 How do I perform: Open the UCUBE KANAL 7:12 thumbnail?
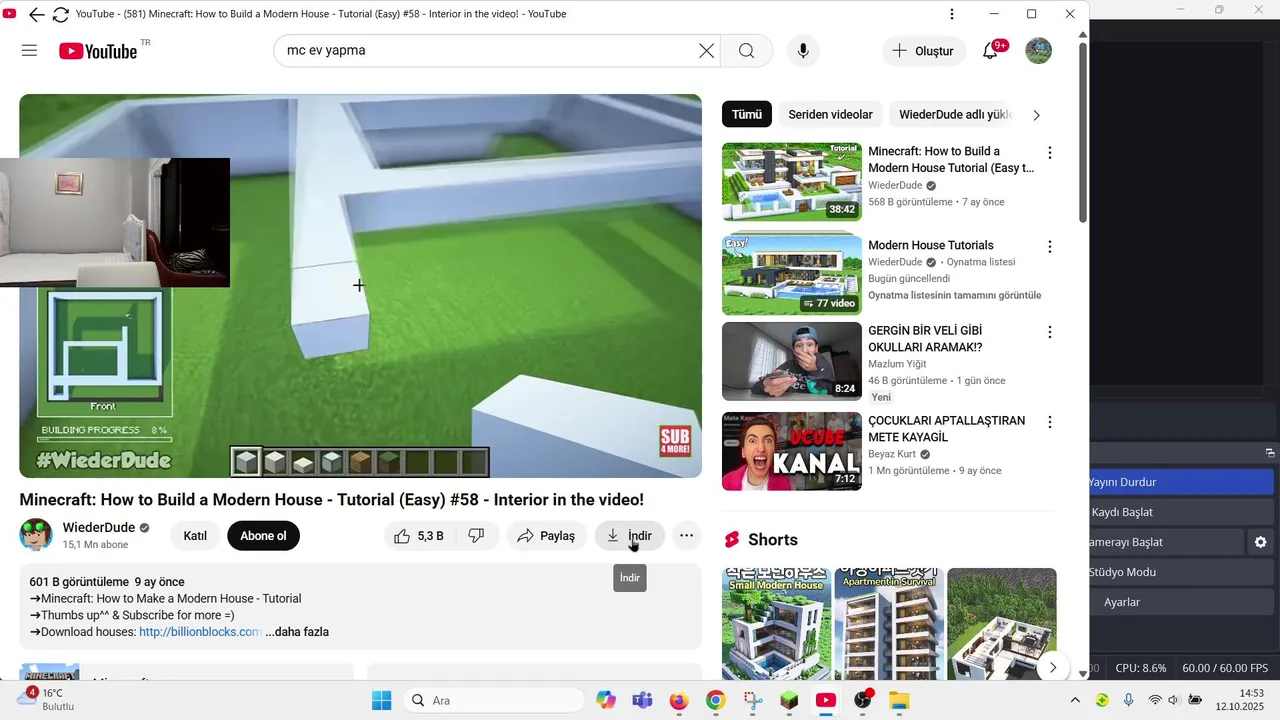pos(791,451)
